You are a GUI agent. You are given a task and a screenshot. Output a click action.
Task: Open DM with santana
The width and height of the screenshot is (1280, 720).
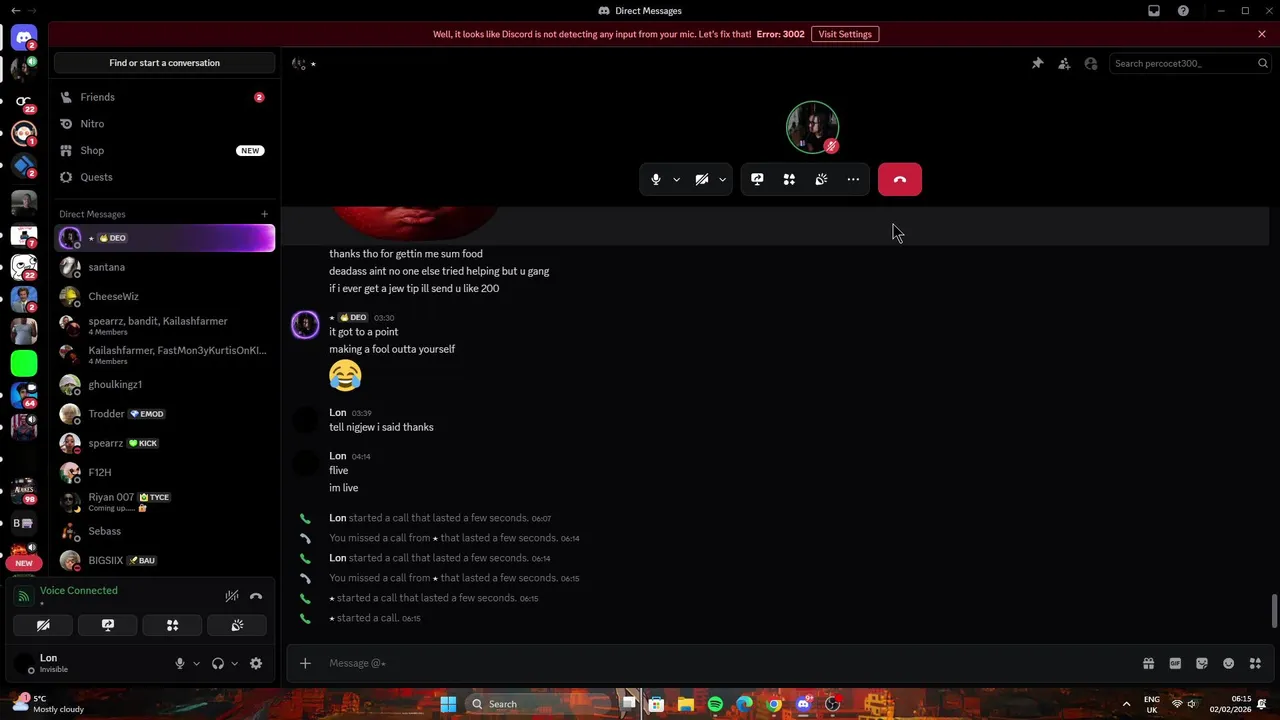[164, 267]
